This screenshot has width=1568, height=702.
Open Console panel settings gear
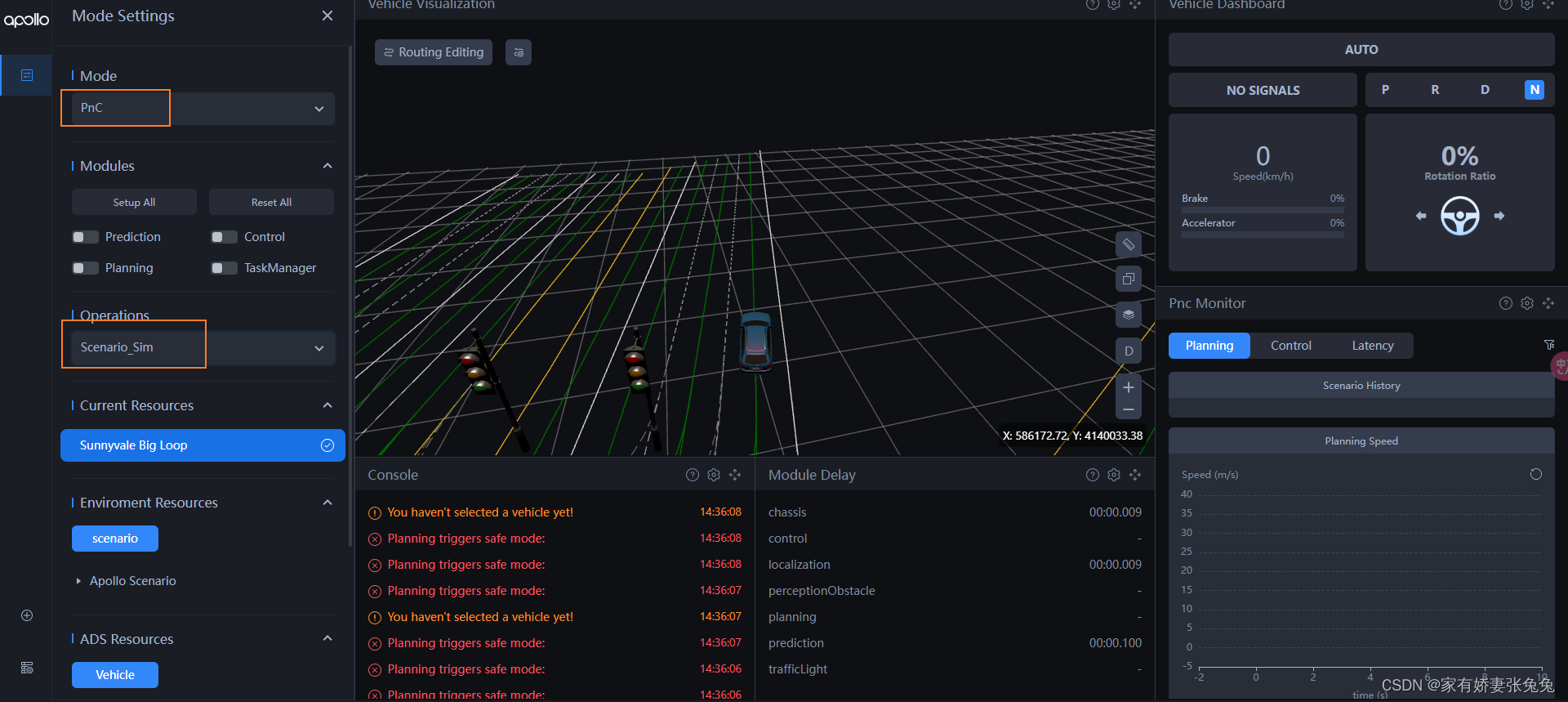click(x=714, y=475)
